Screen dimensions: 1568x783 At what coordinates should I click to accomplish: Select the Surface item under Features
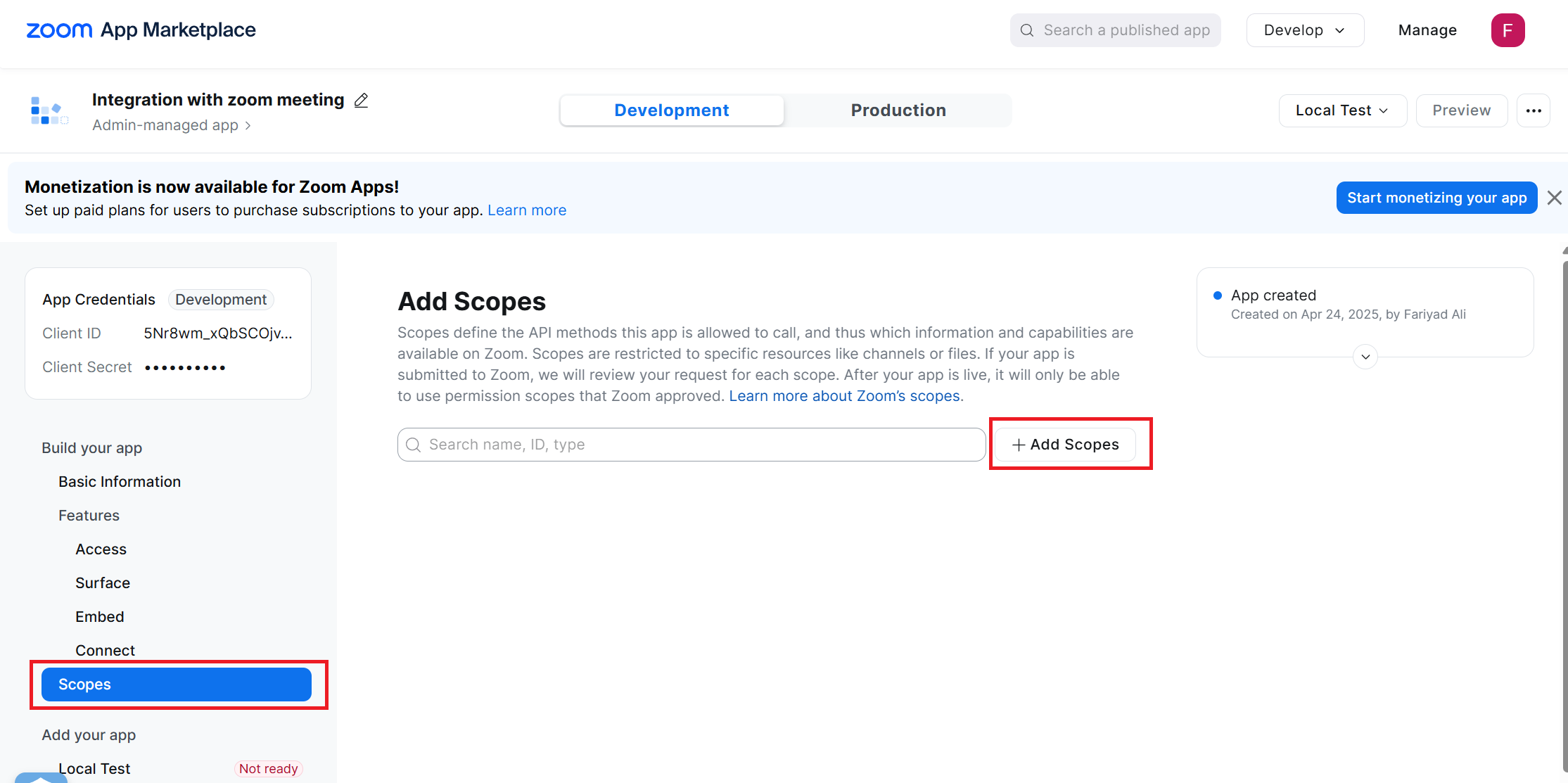point(103,583)
